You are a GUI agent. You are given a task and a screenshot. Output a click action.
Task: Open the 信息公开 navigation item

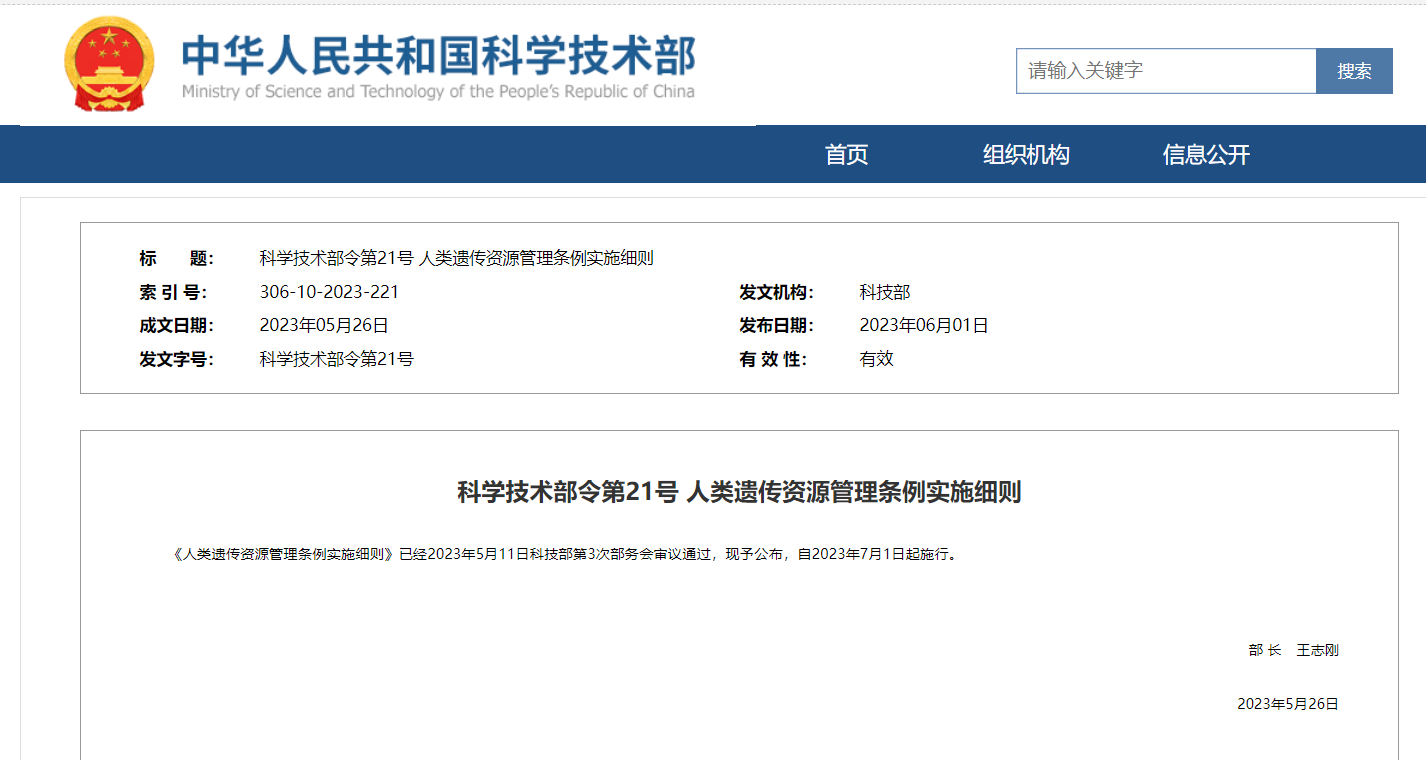1204,154
